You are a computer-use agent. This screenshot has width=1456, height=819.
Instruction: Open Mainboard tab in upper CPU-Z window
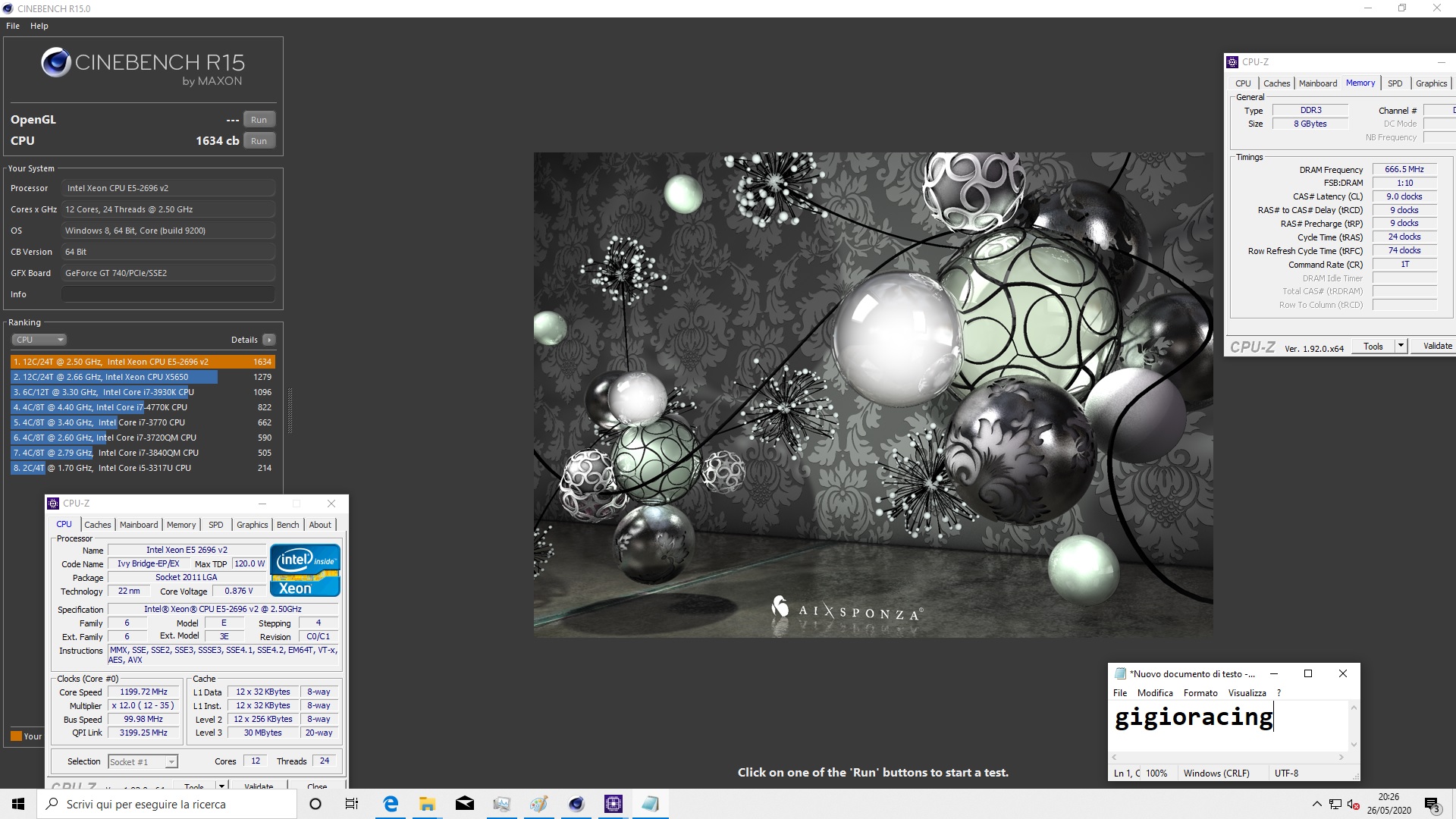(x=1318, y=83)
